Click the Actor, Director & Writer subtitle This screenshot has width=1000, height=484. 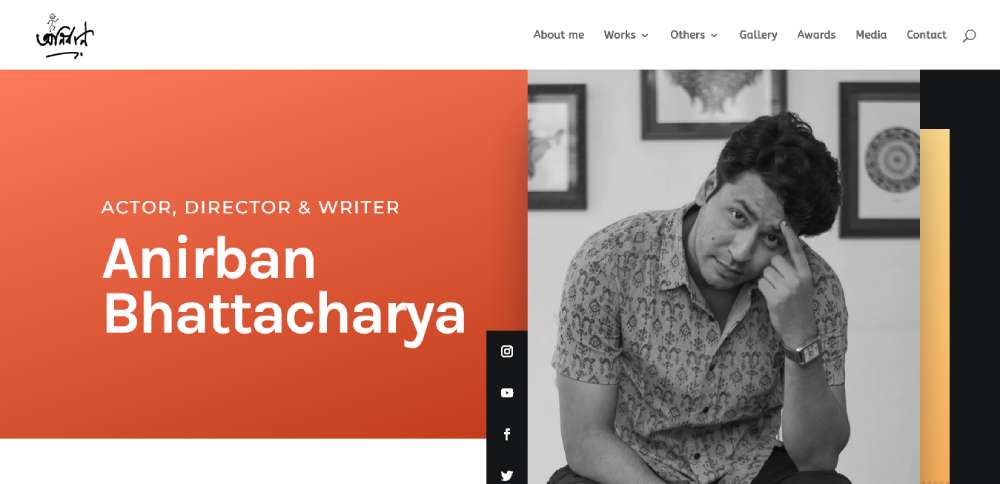coord(251,207)
